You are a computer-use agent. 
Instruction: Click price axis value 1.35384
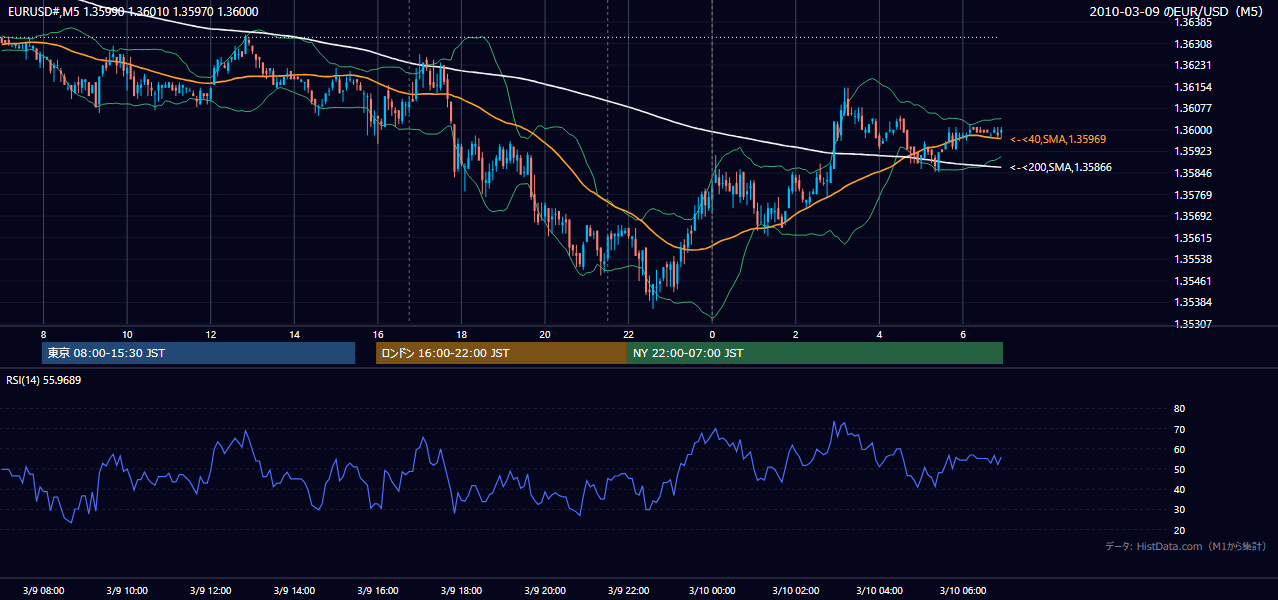coord(1193,302)
